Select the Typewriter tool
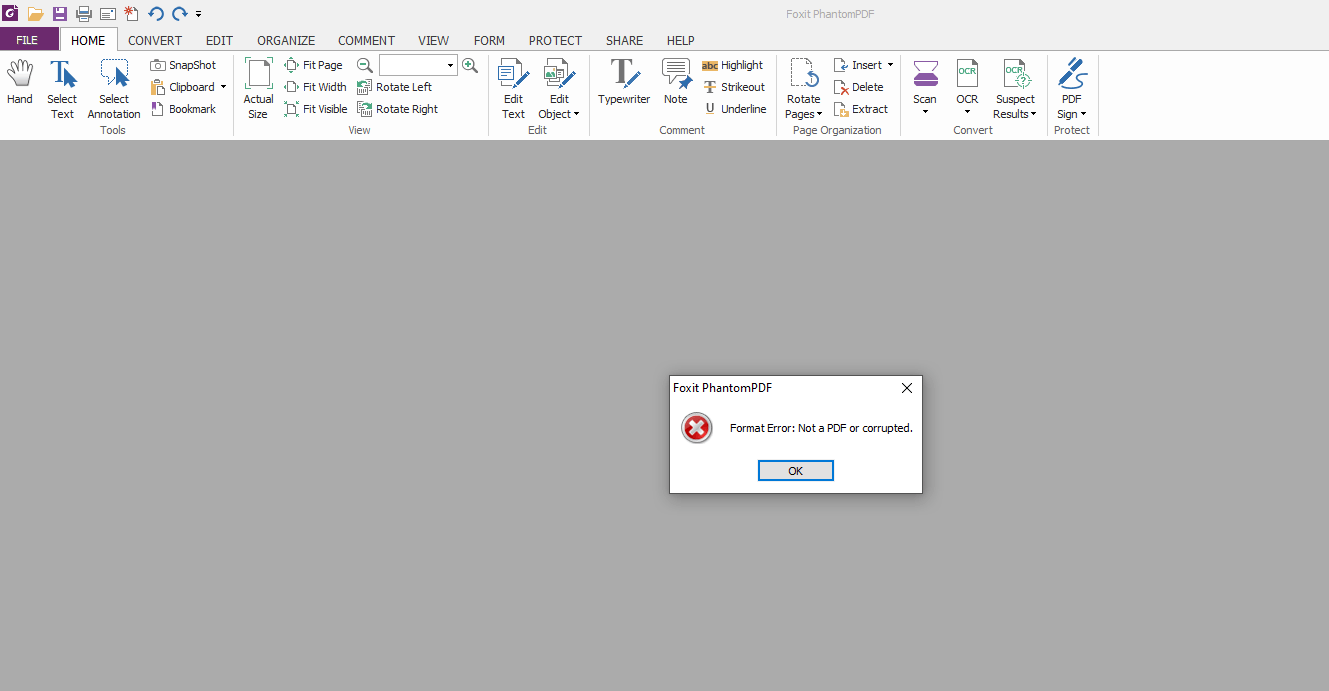 pos(623,85)
